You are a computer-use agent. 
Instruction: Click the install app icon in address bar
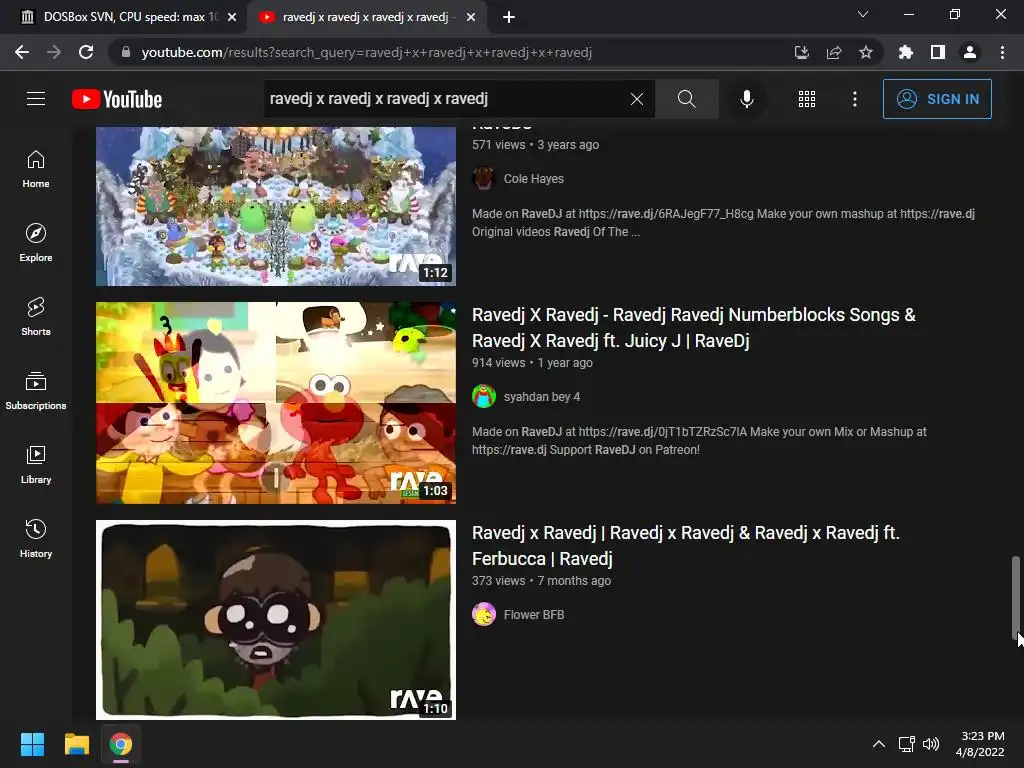pos(801,52)
